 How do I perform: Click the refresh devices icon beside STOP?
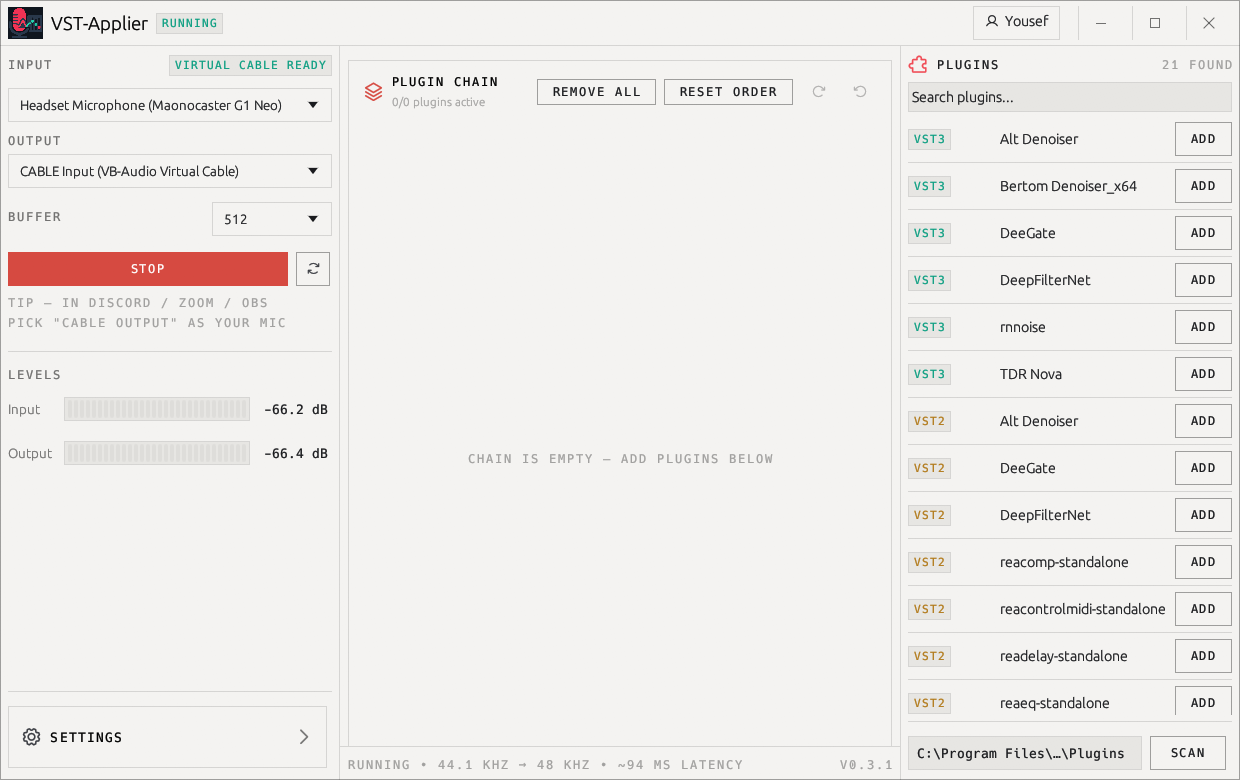pos(313,269)
